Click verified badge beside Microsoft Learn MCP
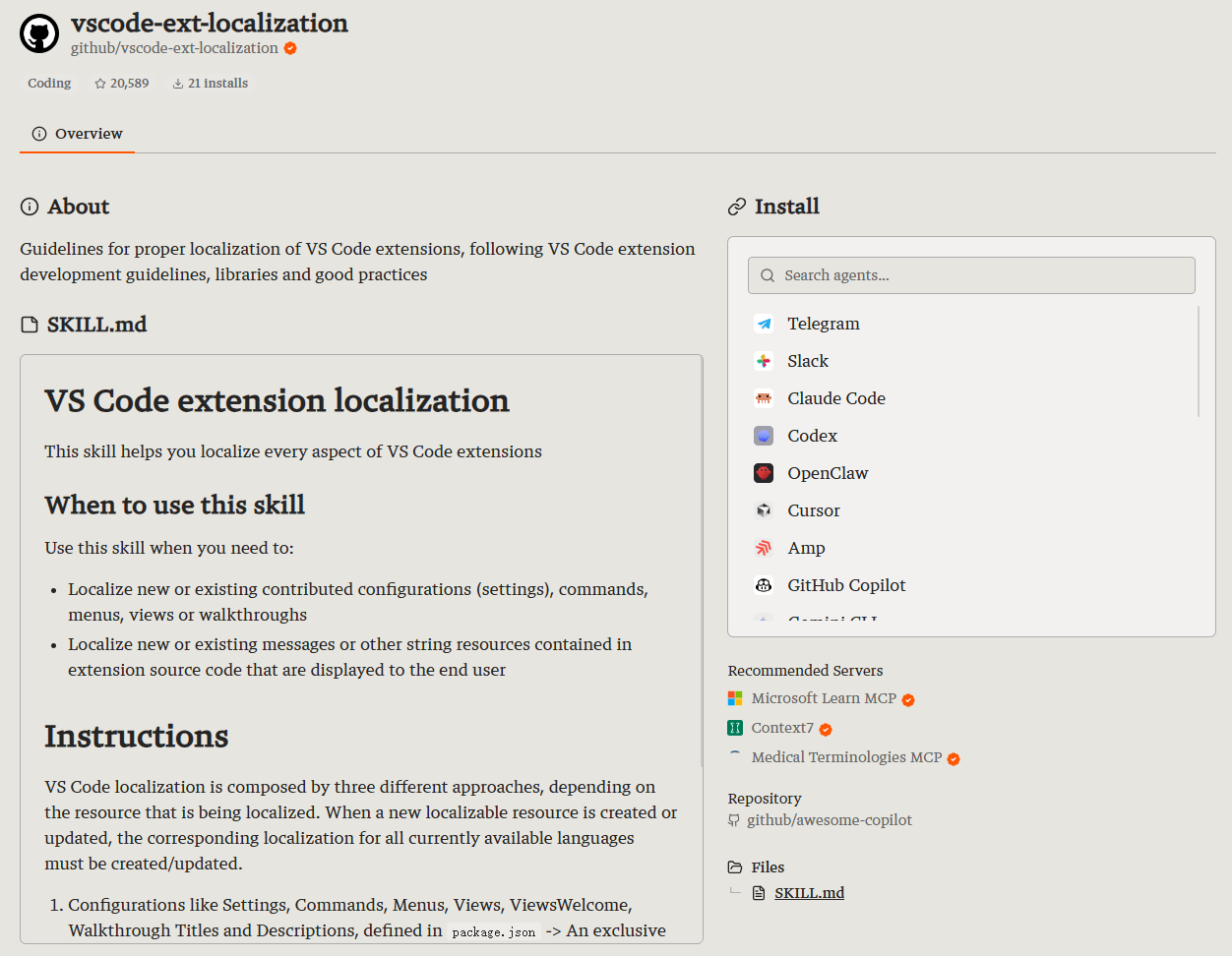The image size is (1232, 956). click(908, 700)
